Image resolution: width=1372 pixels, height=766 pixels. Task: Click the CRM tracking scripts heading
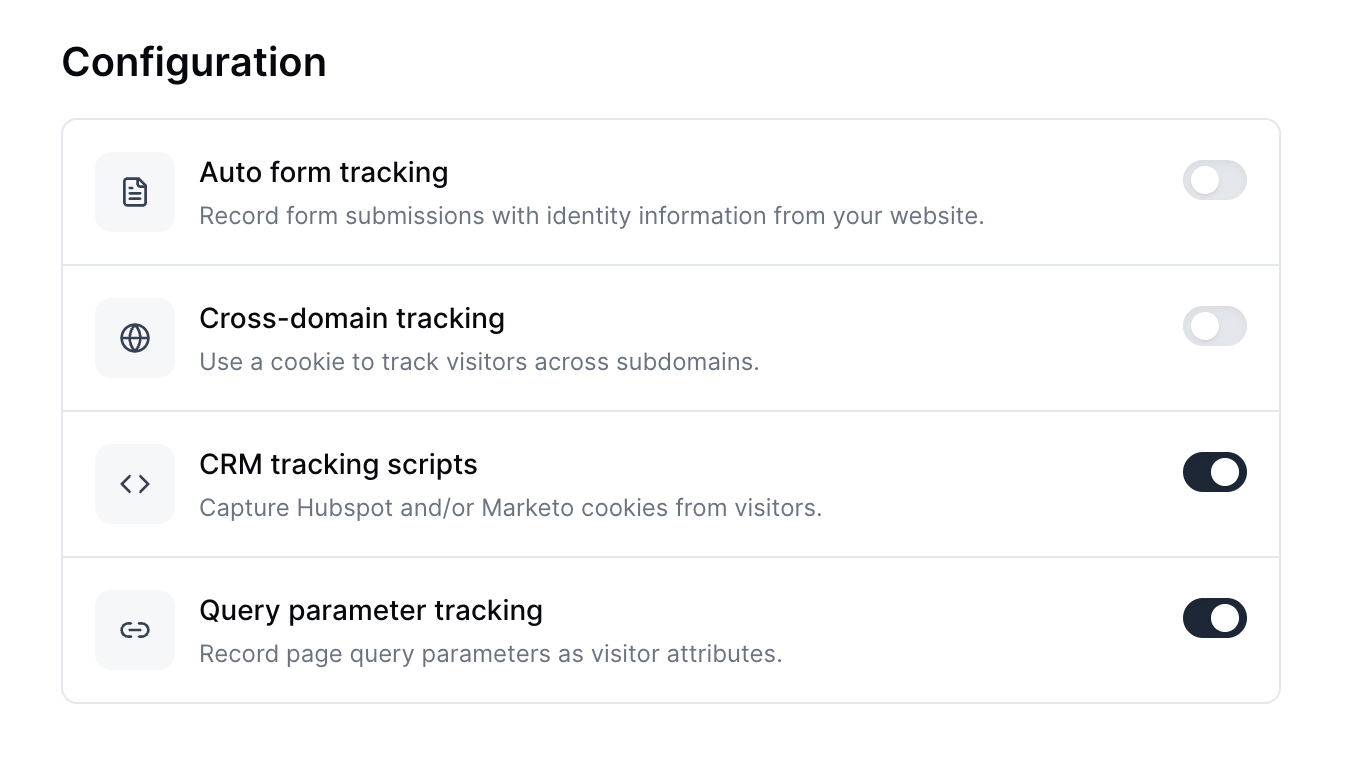click(x=338, y=465)
